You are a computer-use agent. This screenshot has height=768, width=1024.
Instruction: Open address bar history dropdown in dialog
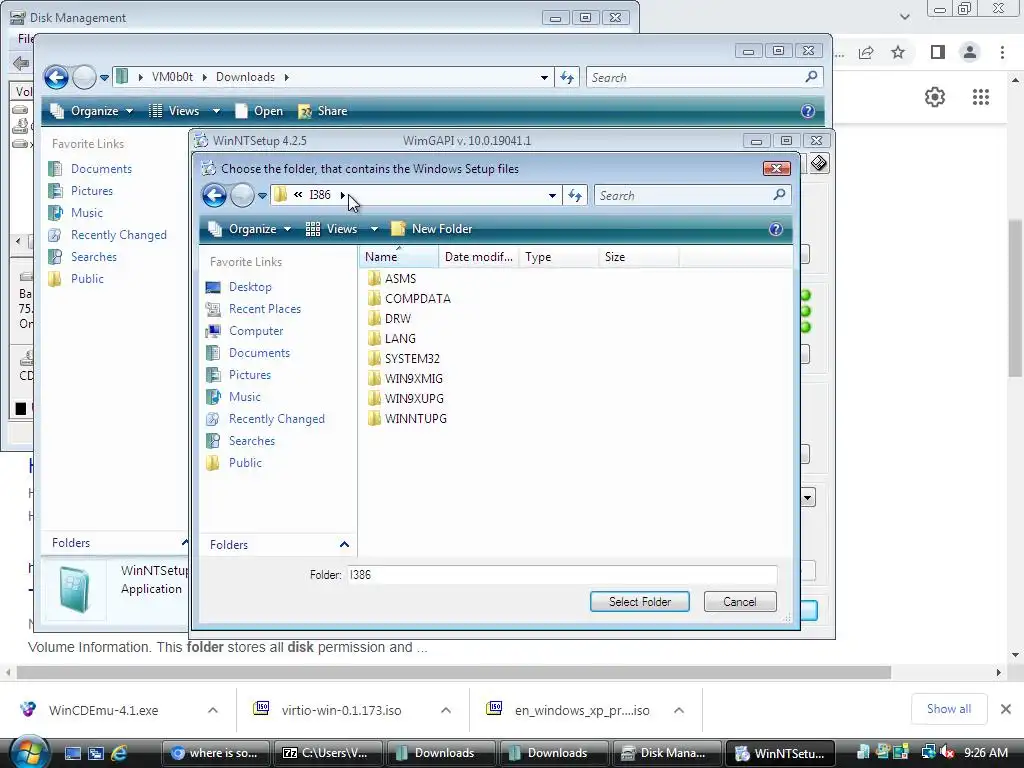tap(552, 195)
